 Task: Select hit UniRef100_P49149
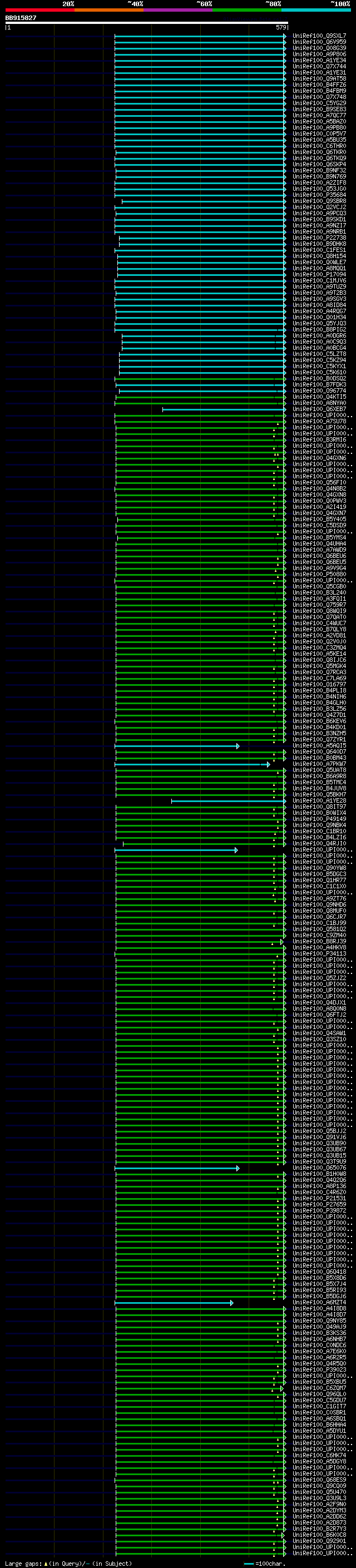coord(319,819)
